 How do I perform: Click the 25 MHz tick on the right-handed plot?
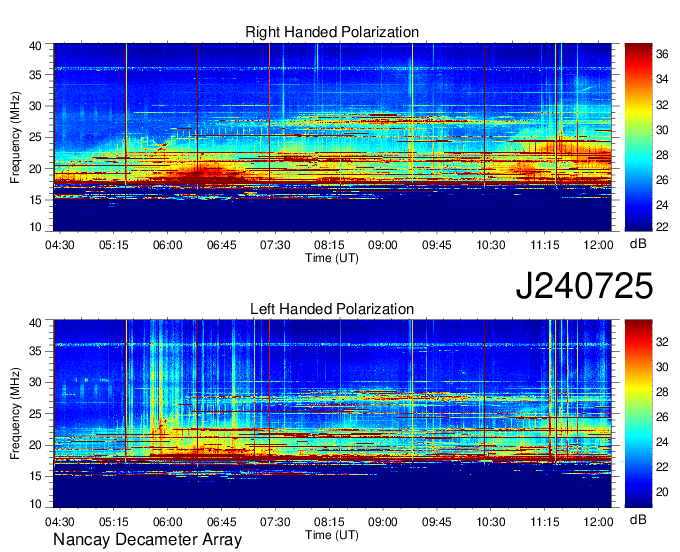36,137
